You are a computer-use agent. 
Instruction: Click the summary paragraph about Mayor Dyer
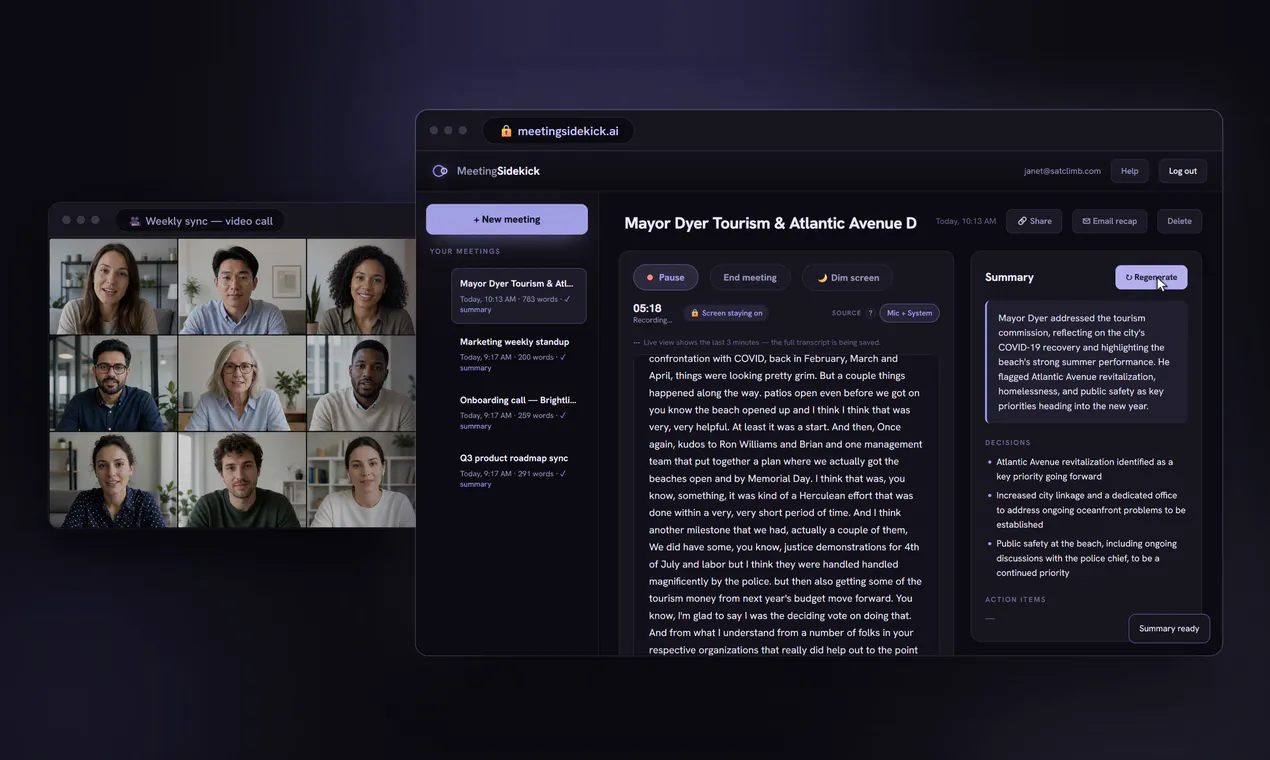[x=1086, y=362]
